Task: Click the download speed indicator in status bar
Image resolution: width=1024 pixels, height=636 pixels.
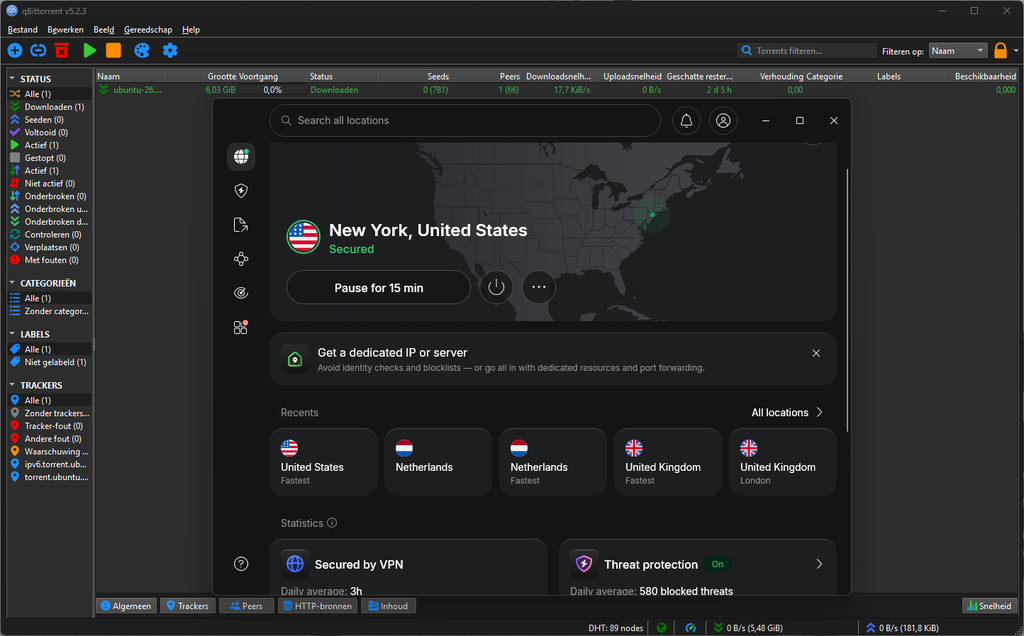Action: click(748, 628)
